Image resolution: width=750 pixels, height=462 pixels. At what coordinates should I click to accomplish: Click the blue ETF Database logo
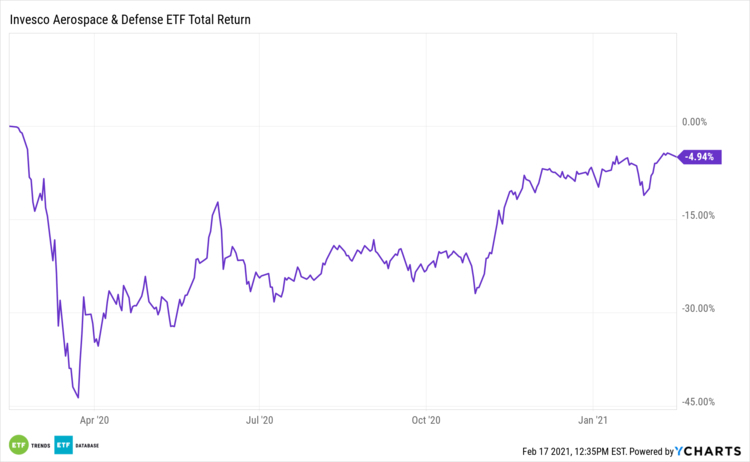pyautogui.click(x=61, y=444)
